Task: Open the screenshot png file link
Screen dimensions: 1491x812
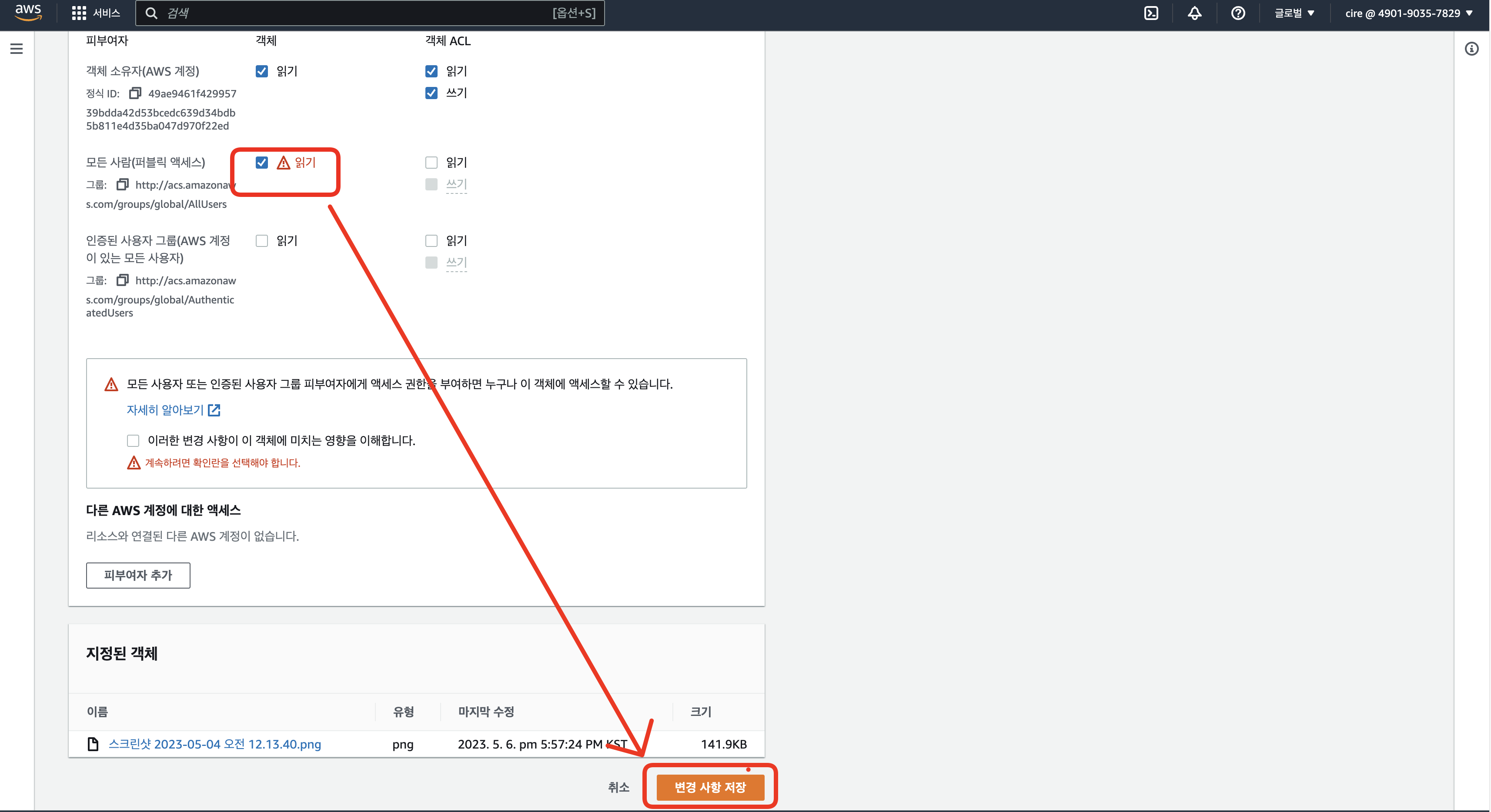Action: click(x=215, y=744)
